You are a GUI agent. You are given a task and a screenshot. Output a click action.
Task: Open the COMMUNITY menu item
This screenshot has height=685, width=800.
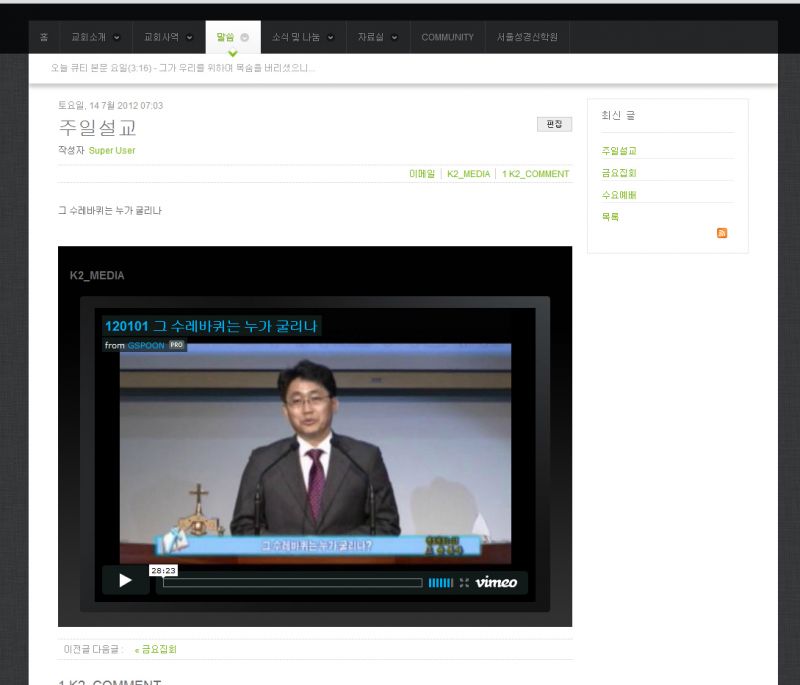tap(447, 37)
